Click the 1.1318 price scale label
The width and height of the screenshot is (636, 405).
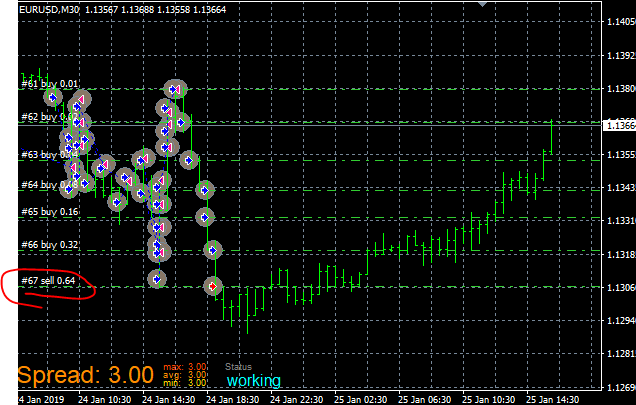[x=621, y=254]
